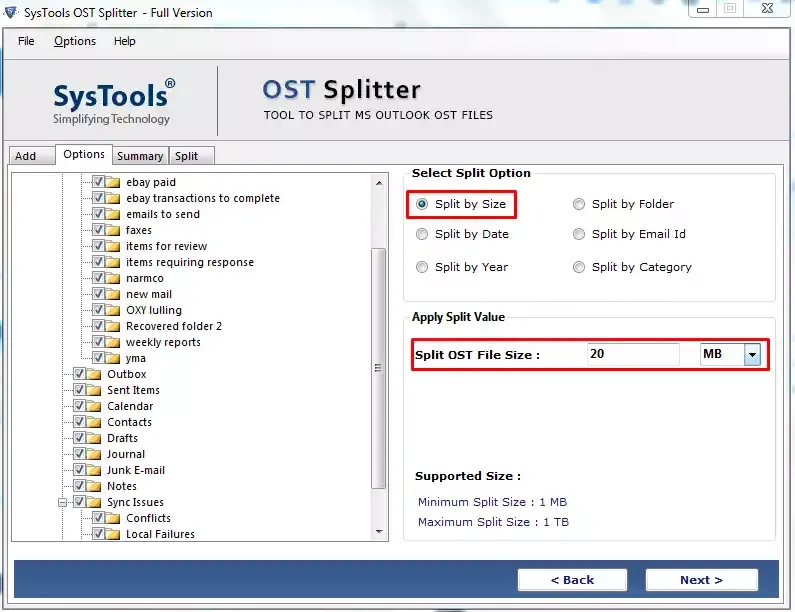Select the Sync Issues folder label
Image resolution: width=795 pixels, height=612 pixels.
(135, 502)
